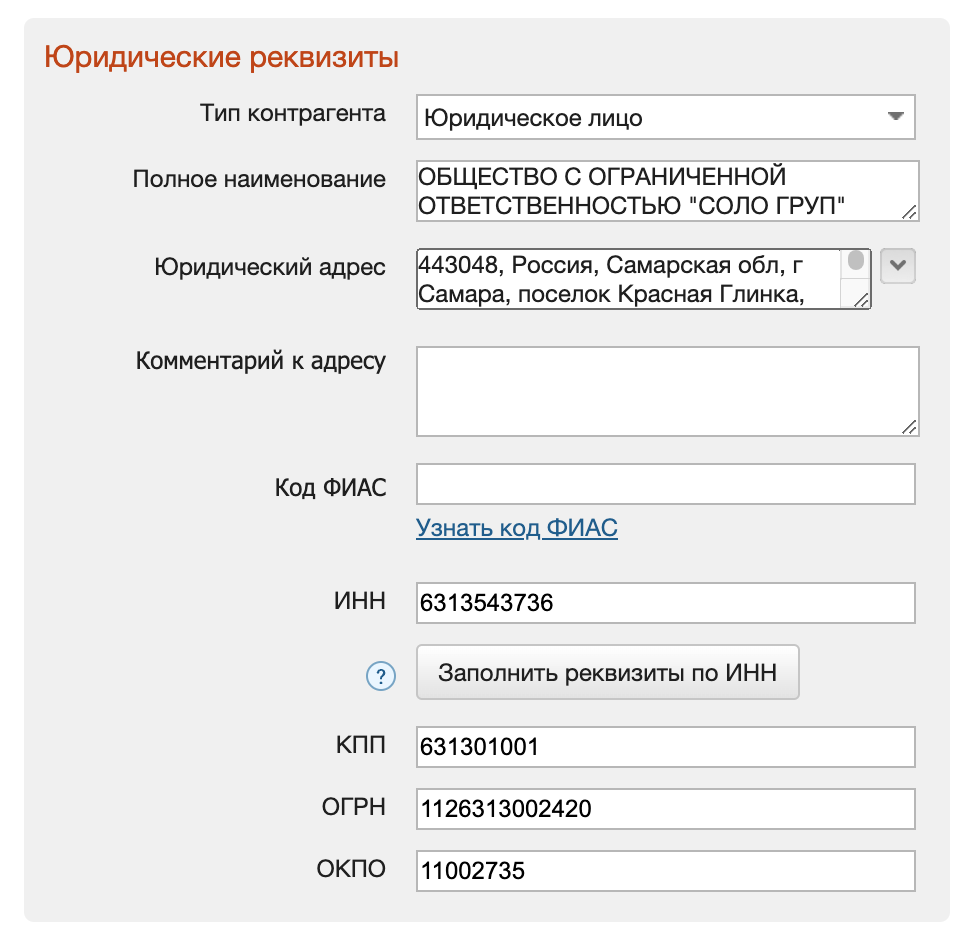The image size is (966, 936).
Task: Click resize grip of Комментарий к адресу box
Action: pos(909,427)
